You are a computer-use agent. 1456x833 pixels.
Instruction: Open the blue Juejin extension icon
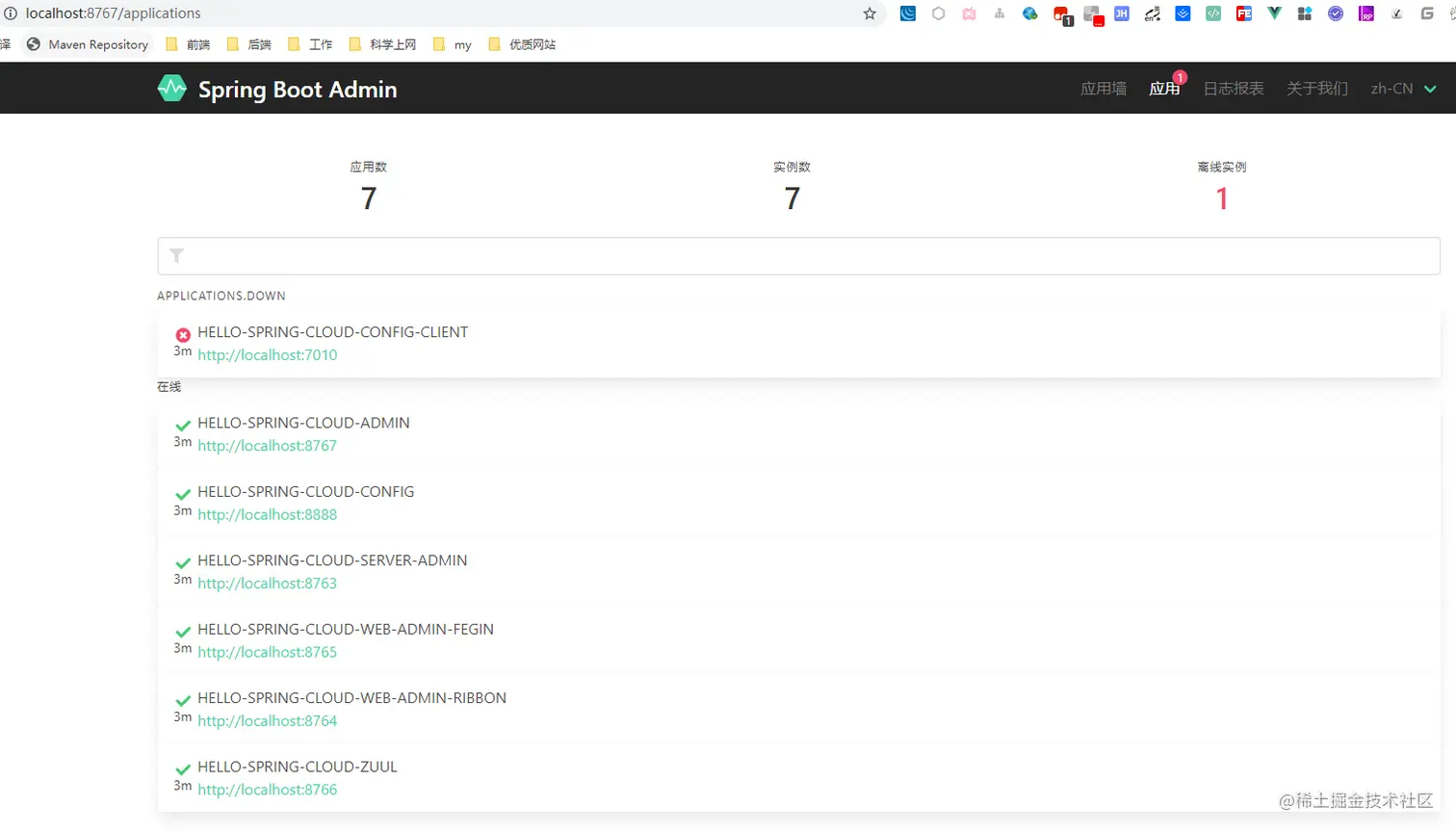(x=1183, y=13)
